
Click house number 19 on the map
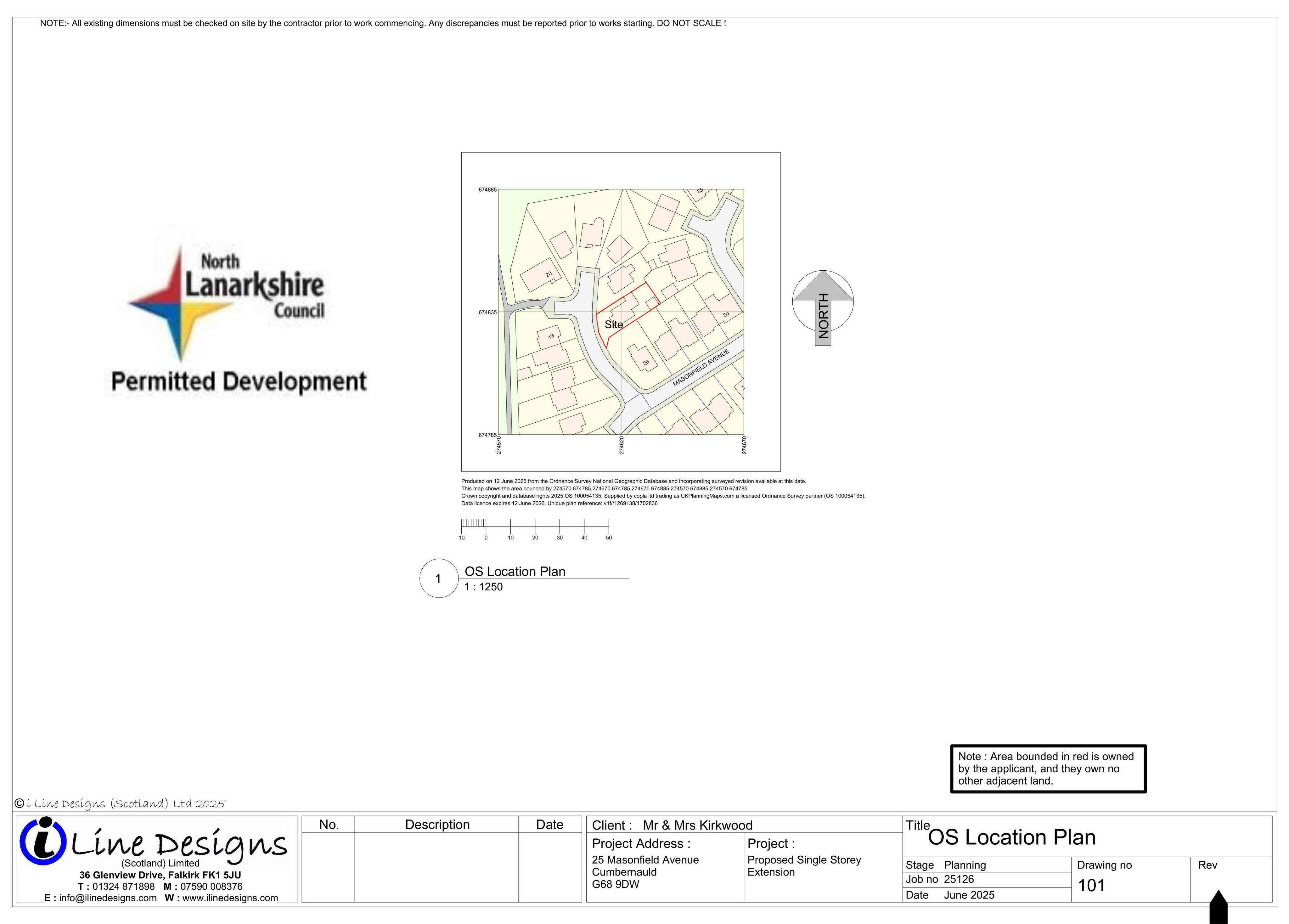551,336
